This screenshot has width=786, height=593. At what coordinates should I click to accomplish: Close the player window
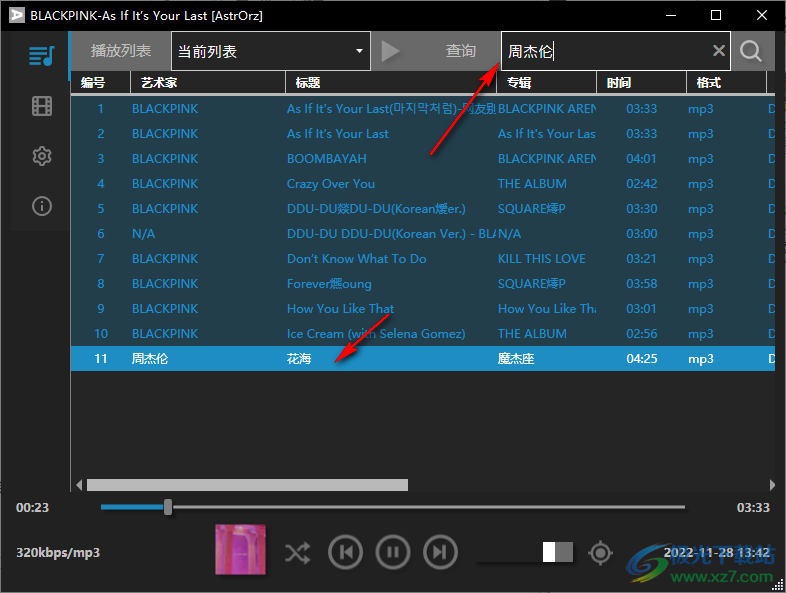pyautogui.click(x=761, y=15)
